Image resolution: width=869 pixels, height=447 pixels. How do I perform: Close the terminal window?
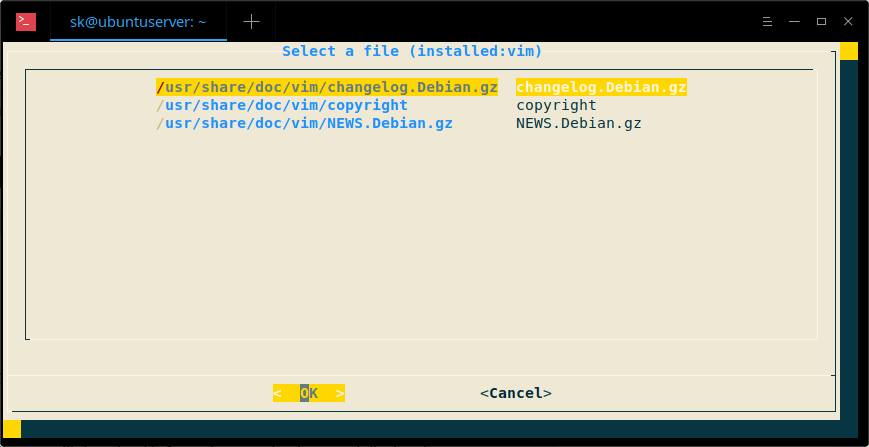pyautogui.click(x=848, y=21)
